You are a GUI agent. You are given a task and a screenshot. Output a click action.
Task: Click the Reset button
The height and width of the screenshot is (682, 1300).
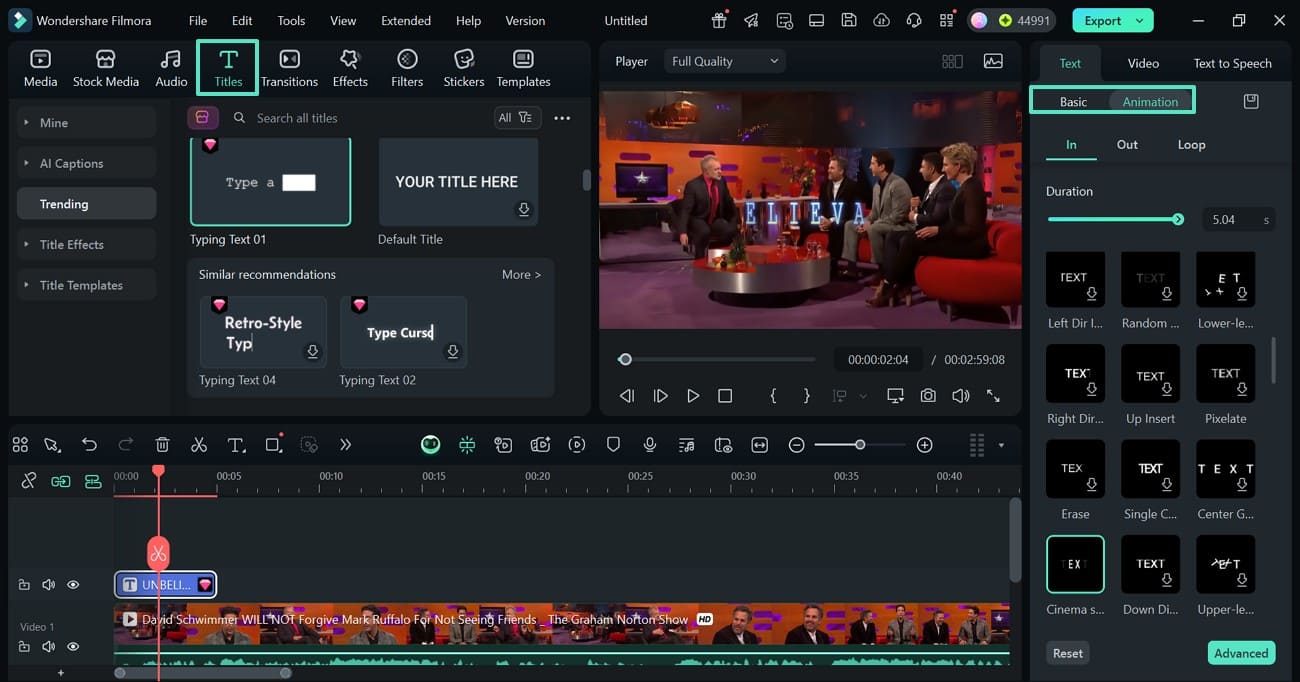[1067, 653]
